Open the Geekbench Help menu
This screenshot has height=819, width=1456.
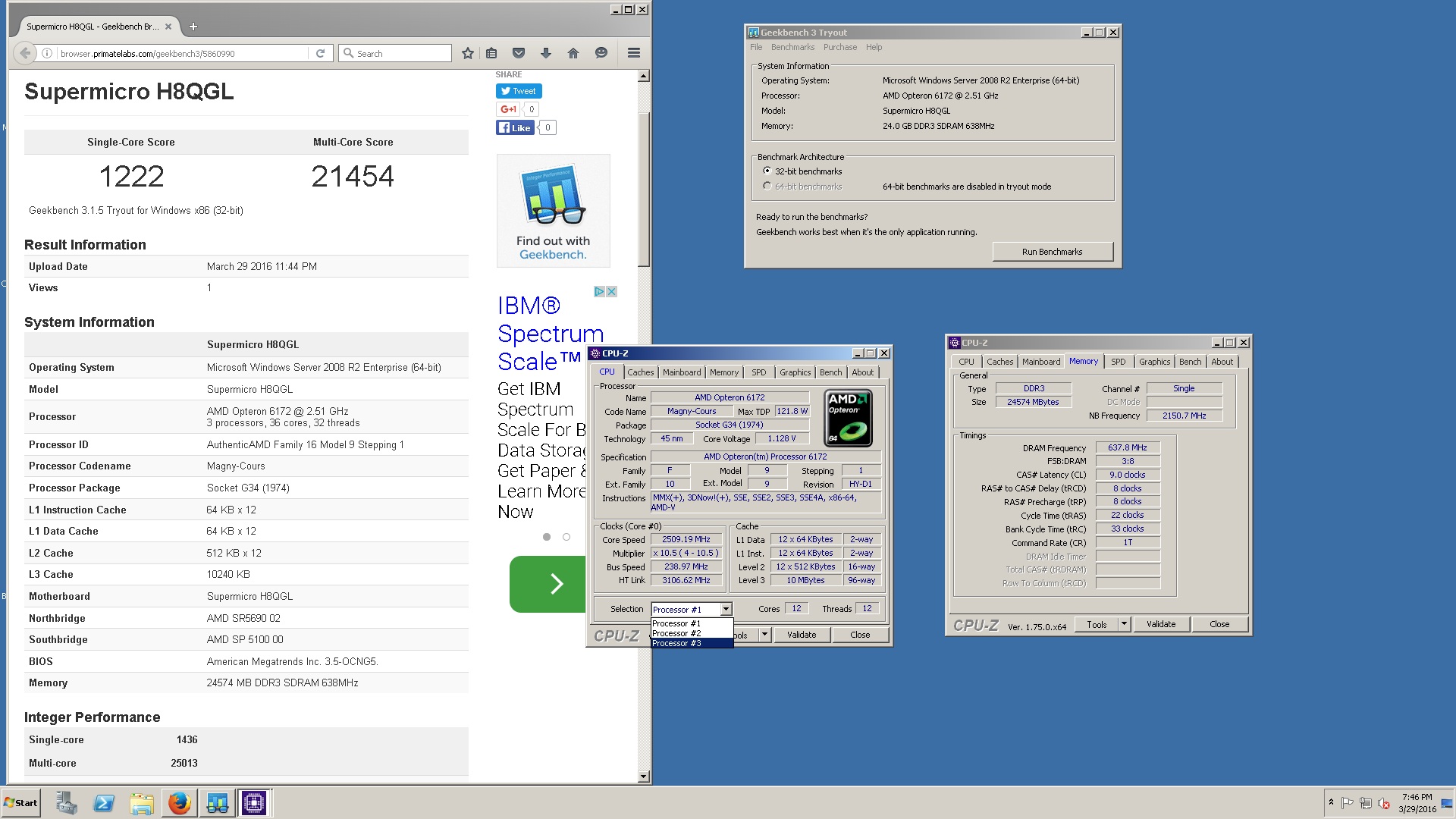click(x=874, y=47)
